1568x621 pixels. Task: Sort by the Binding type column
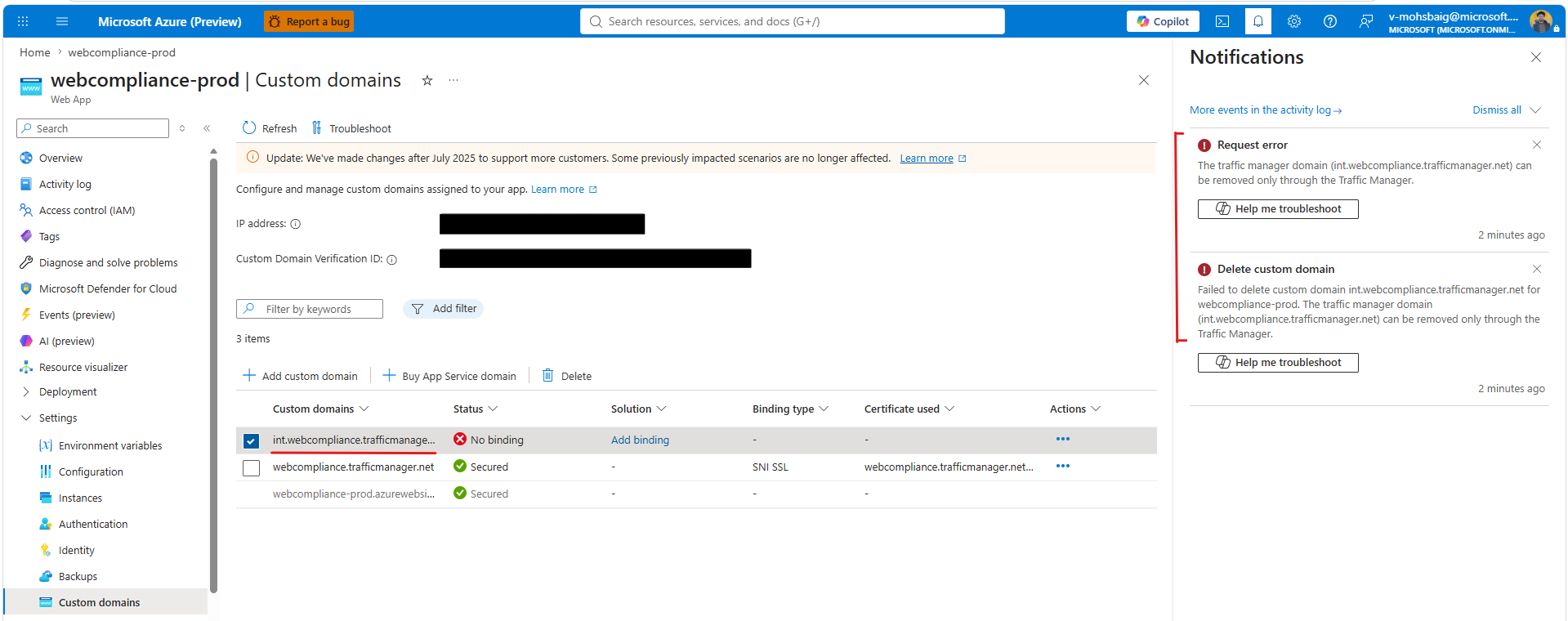(x=790, y=409)
